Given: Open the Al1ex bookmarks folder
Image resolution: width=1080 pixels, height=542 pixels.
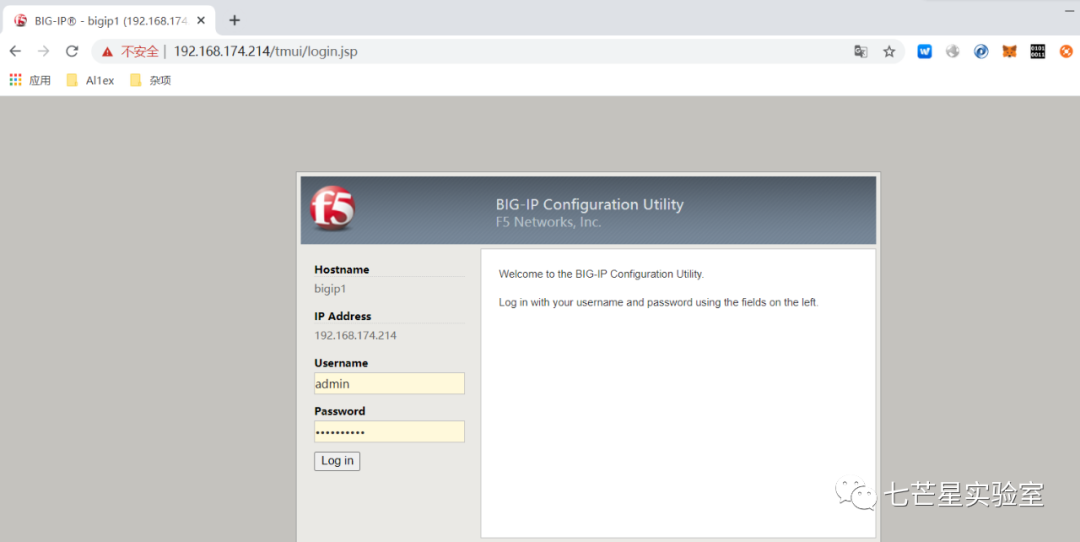Looking at the screenshot, I should click(x=90, y=81).
